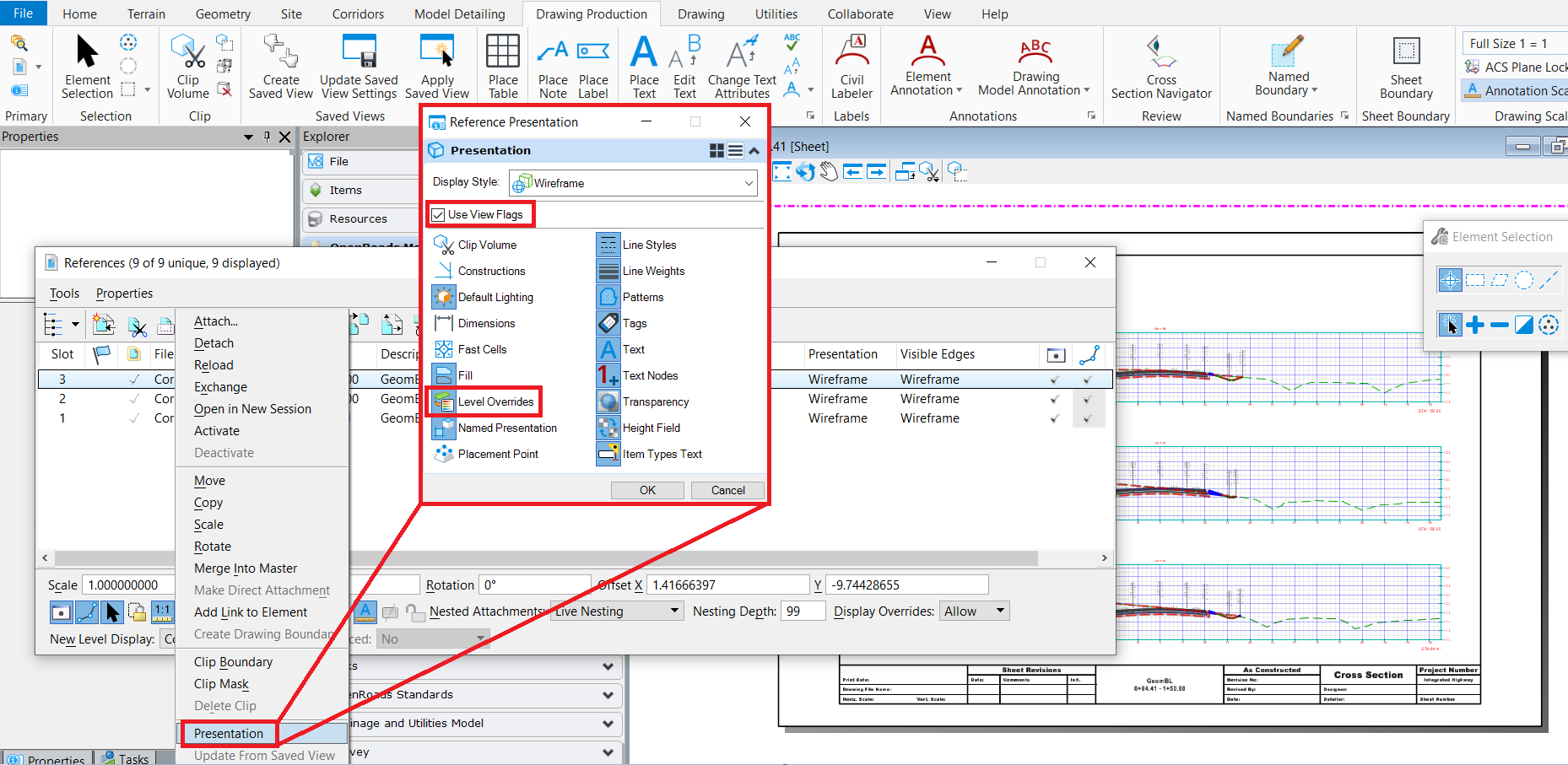Click Rotation input field
The image size is (1568, 765).
tap(535, 585)
